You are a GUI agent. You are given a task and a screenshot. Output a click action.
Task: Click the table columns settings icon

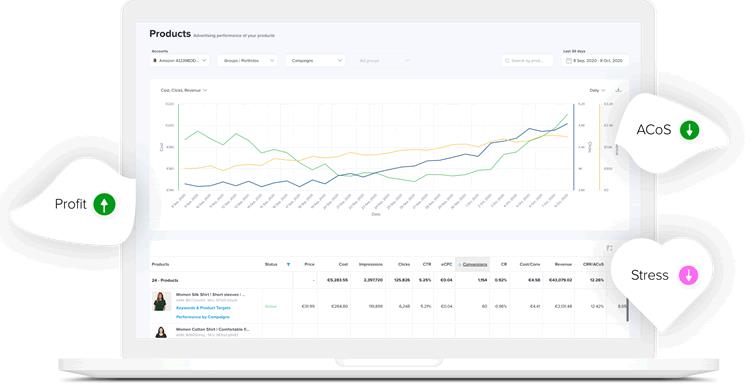609,248
